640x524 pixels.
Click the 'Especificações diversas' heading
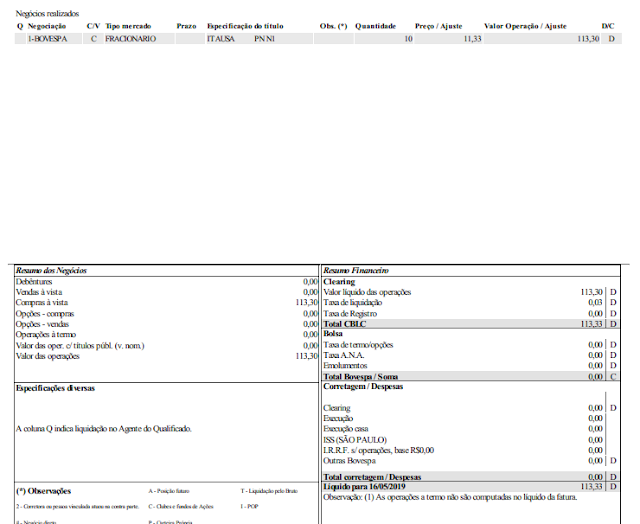(x=55, y=388)
